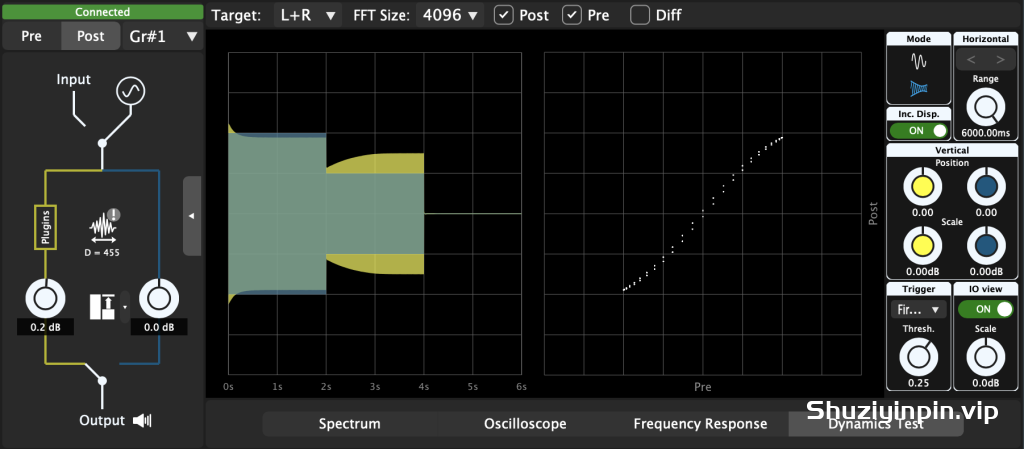Open the Gr#1 group dropdown
The height and width of the screenshot is (449, 1024).
point(161,37)
